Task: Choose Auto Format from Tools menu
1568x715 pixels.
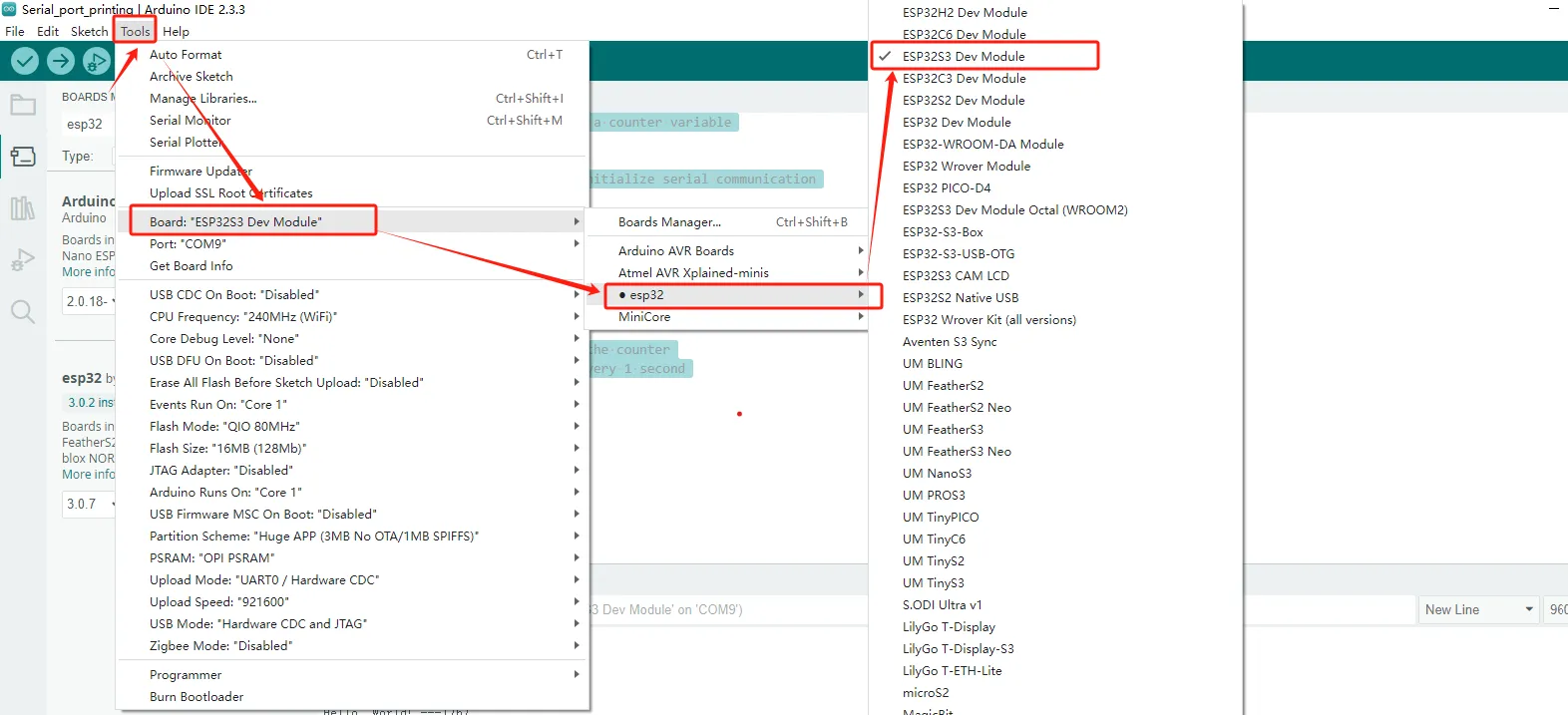Action: click(x=353, y=55)
